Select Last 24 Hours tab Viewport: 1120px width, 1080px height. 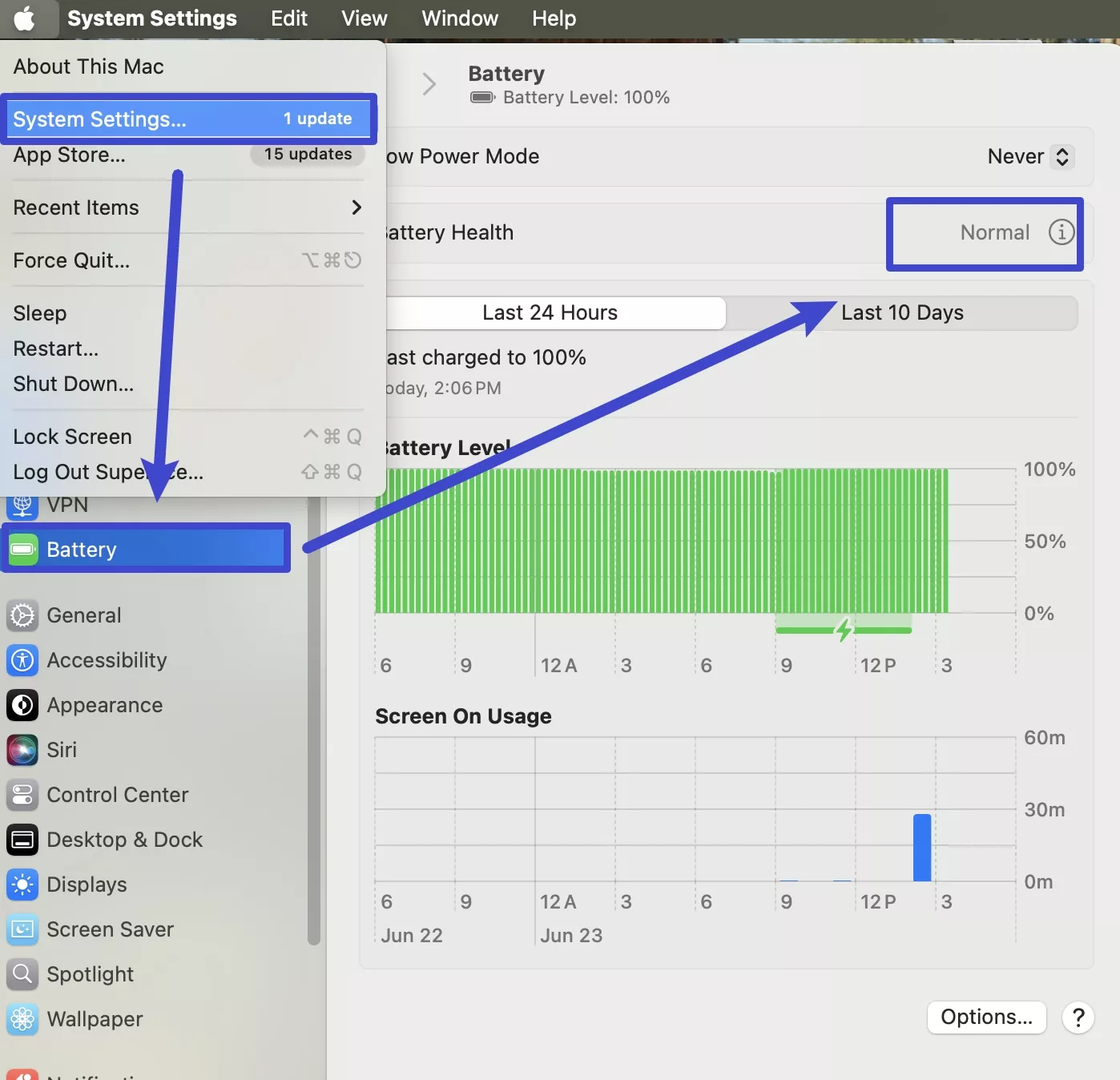point(550,312)
